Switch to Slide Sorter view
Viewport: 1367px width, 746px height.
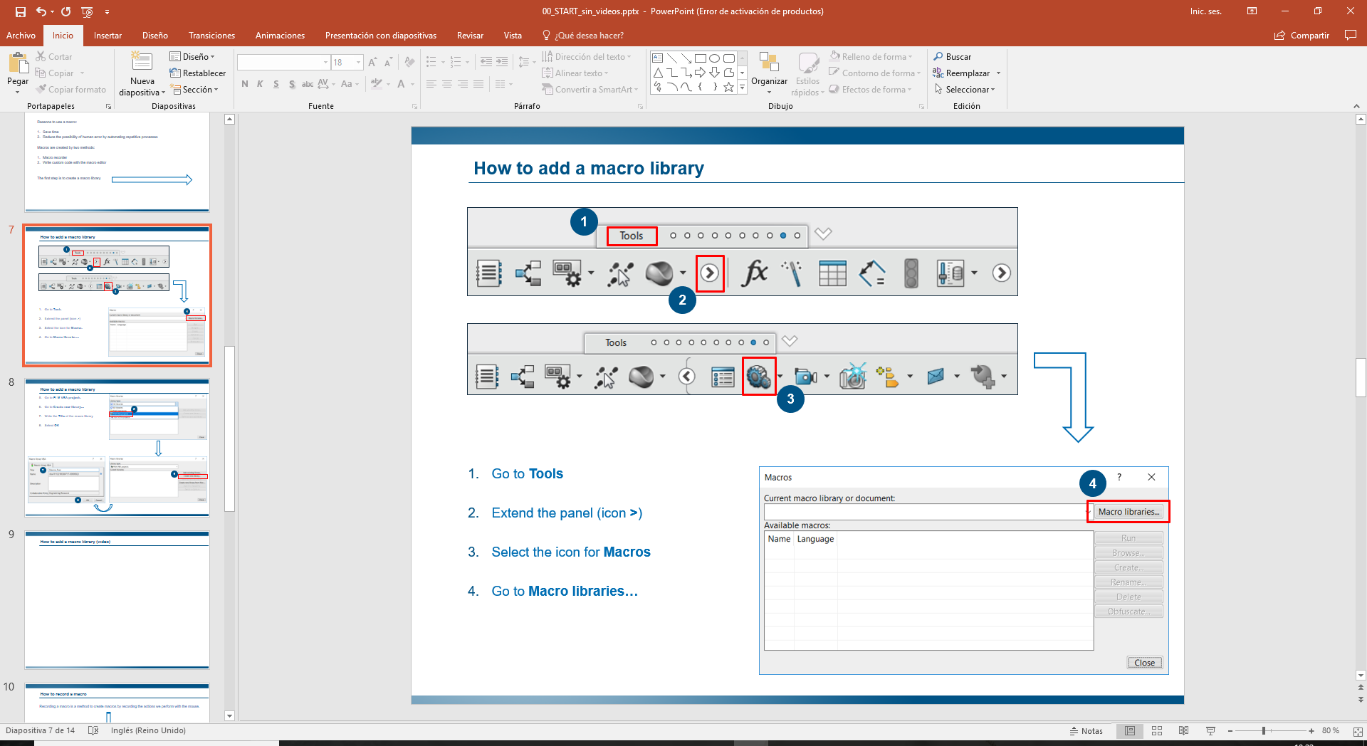coord(1156,731)
